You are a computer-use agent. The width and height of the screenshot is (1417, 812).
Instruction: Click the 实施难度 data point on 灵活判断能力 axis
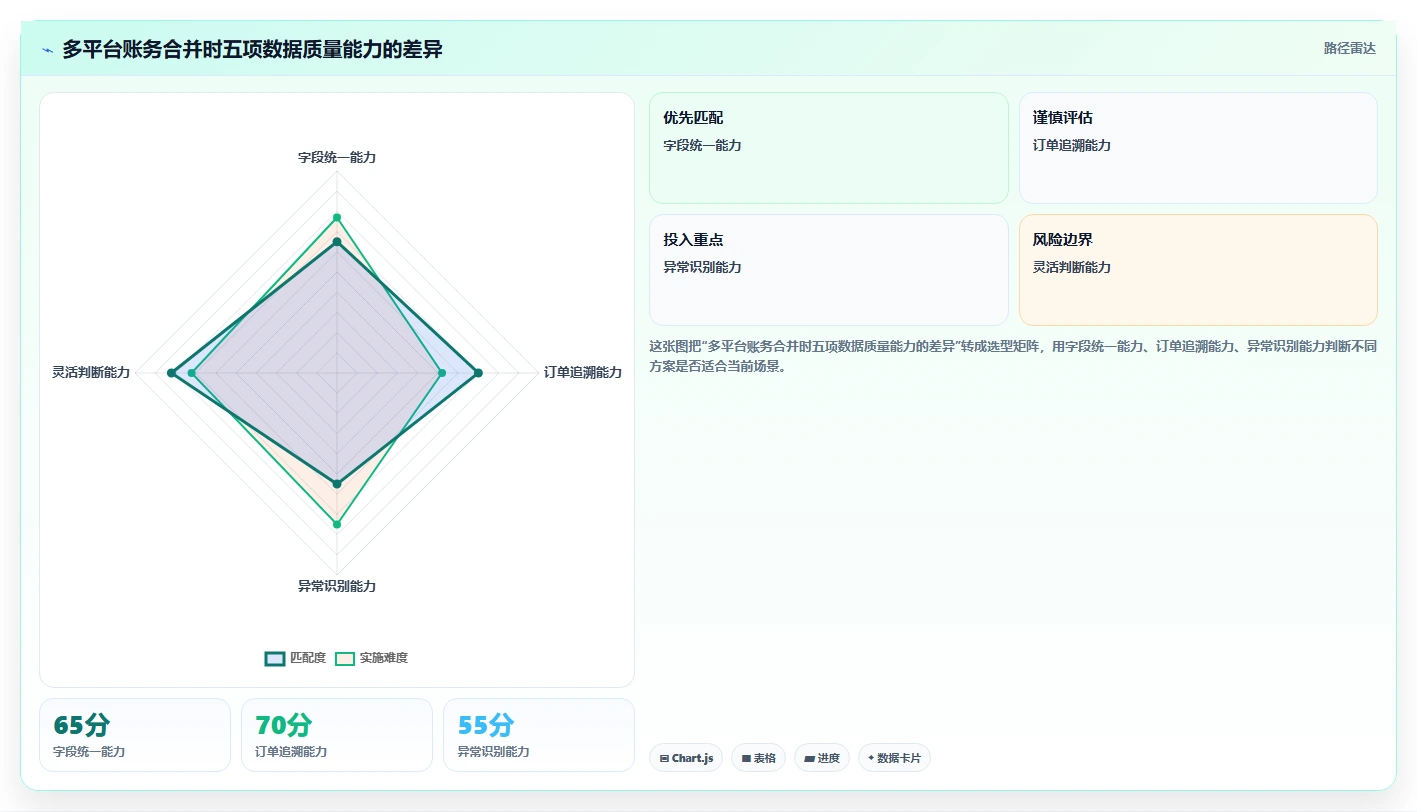[x=192, y=373]
